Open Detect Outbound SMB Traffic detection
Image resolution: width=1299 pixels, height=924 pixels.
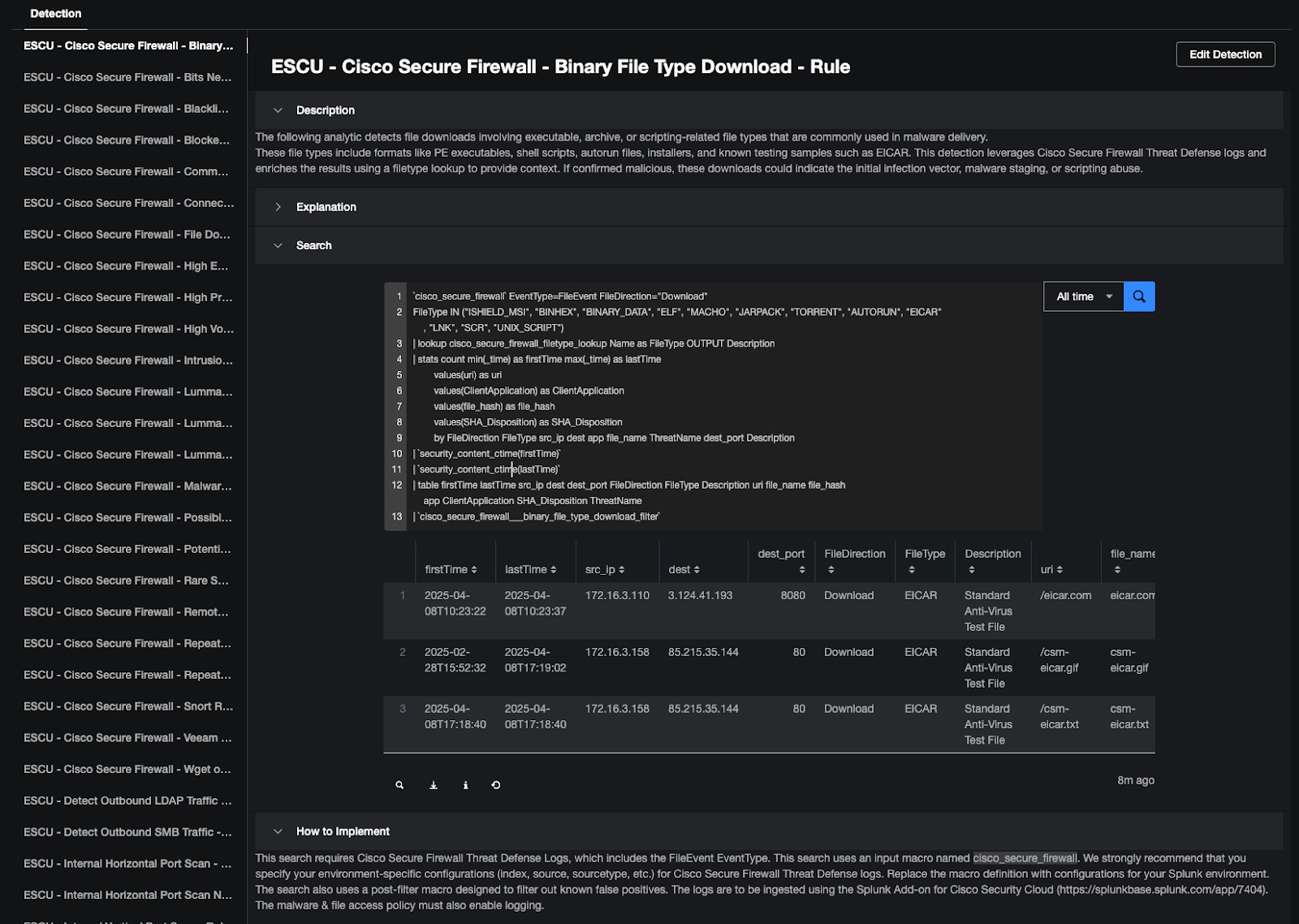tap(127, 832)
